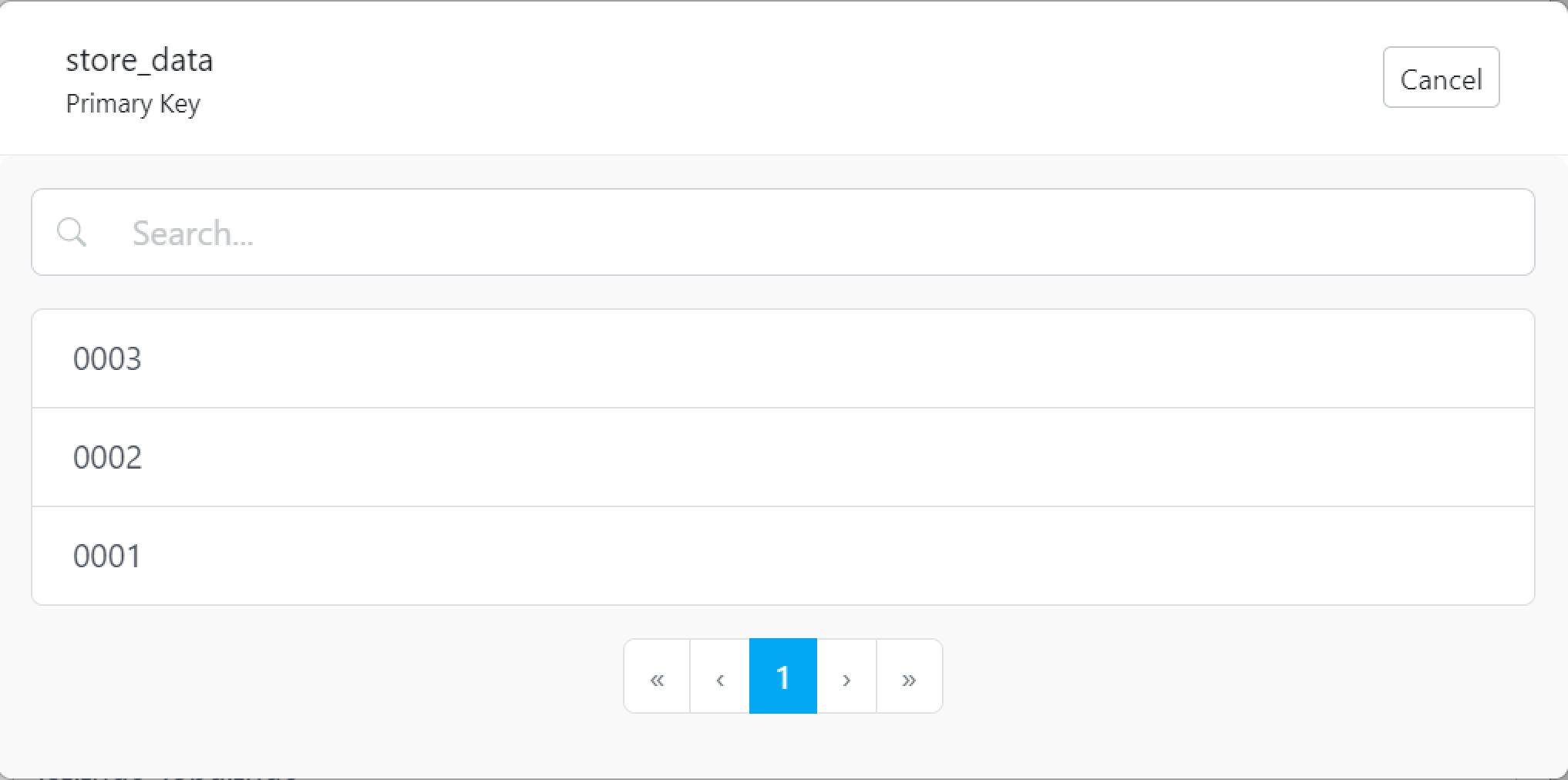This screenshot has width=1568, height=780.
Task: Click the store_data title label
Action: coord(140,60)
